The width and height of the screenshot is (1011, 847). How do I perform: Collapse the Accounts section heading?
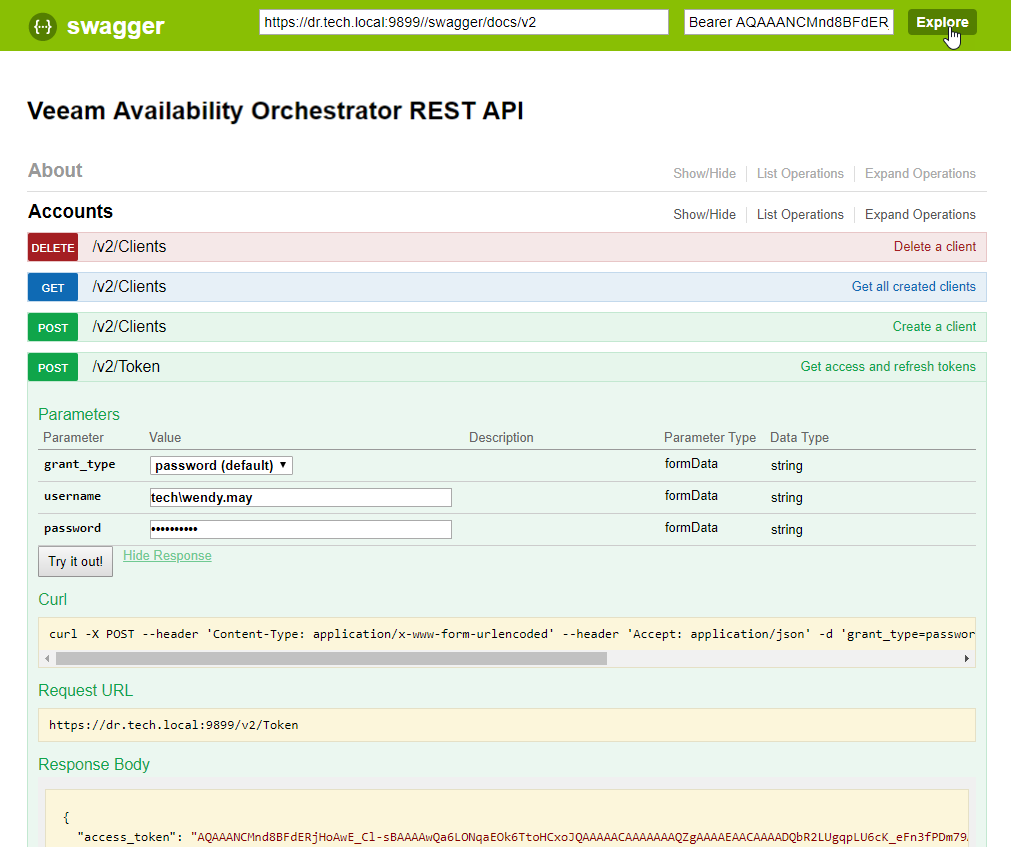tap(70, 211)
